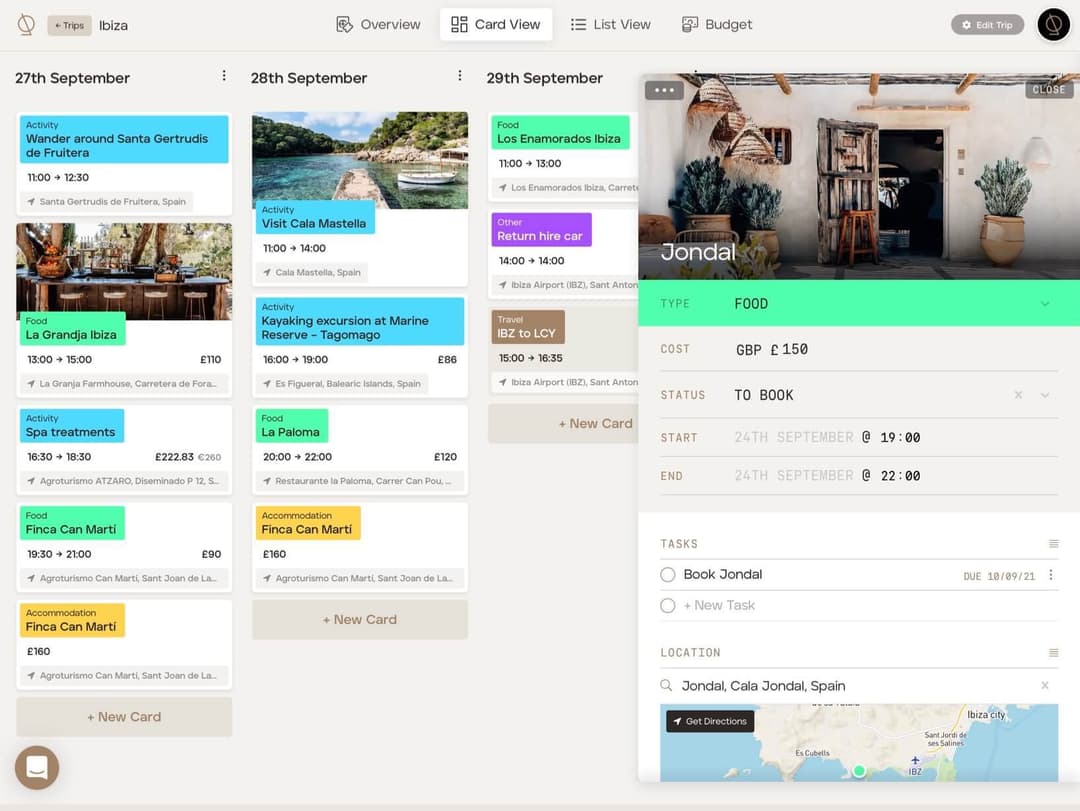Viewport: 1080px width, 811px height.
Task: Click the New Task empty checkbox
Action: click(667, 606)
